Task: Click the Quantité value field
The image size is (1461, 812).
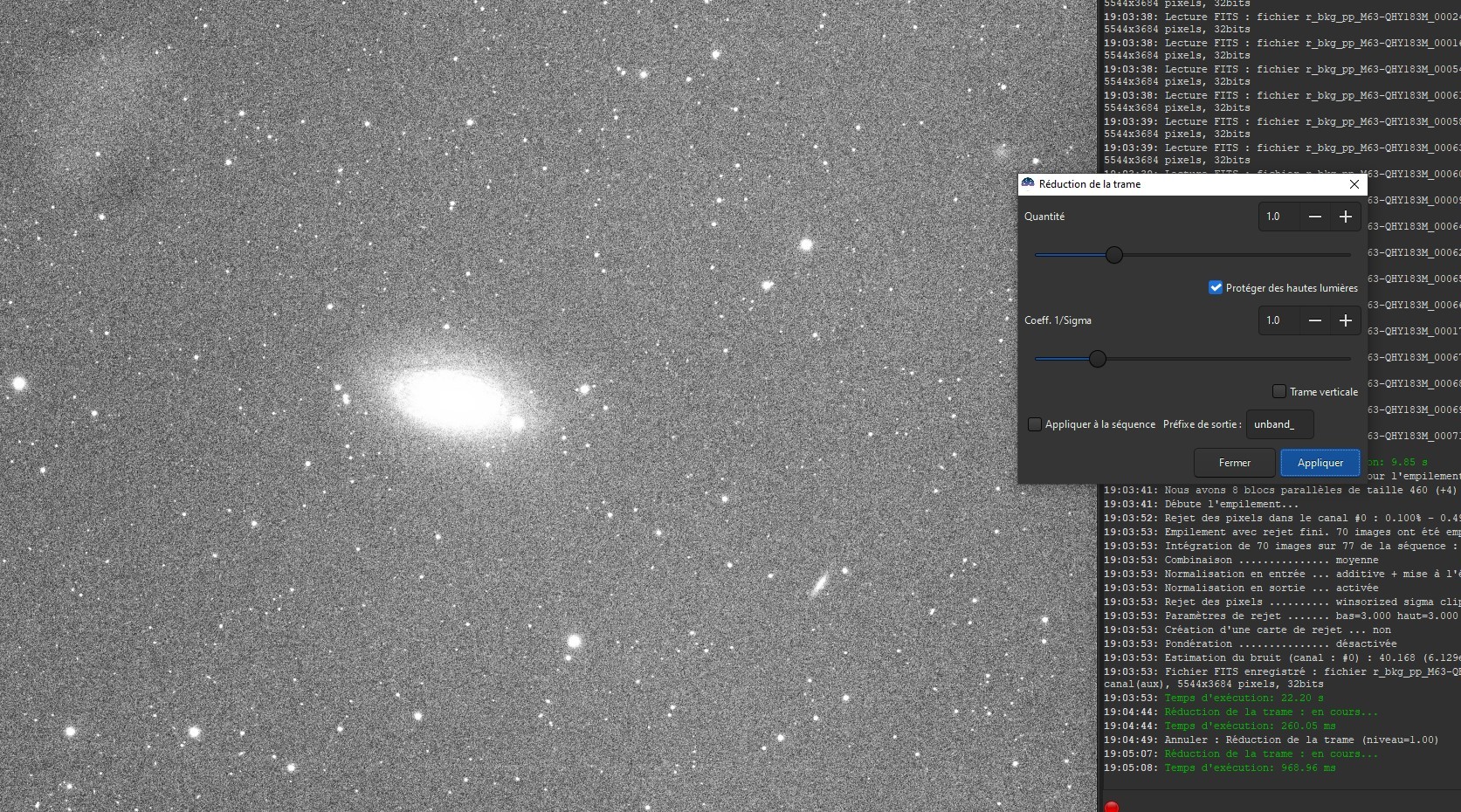Action: tap(1279, 217)
